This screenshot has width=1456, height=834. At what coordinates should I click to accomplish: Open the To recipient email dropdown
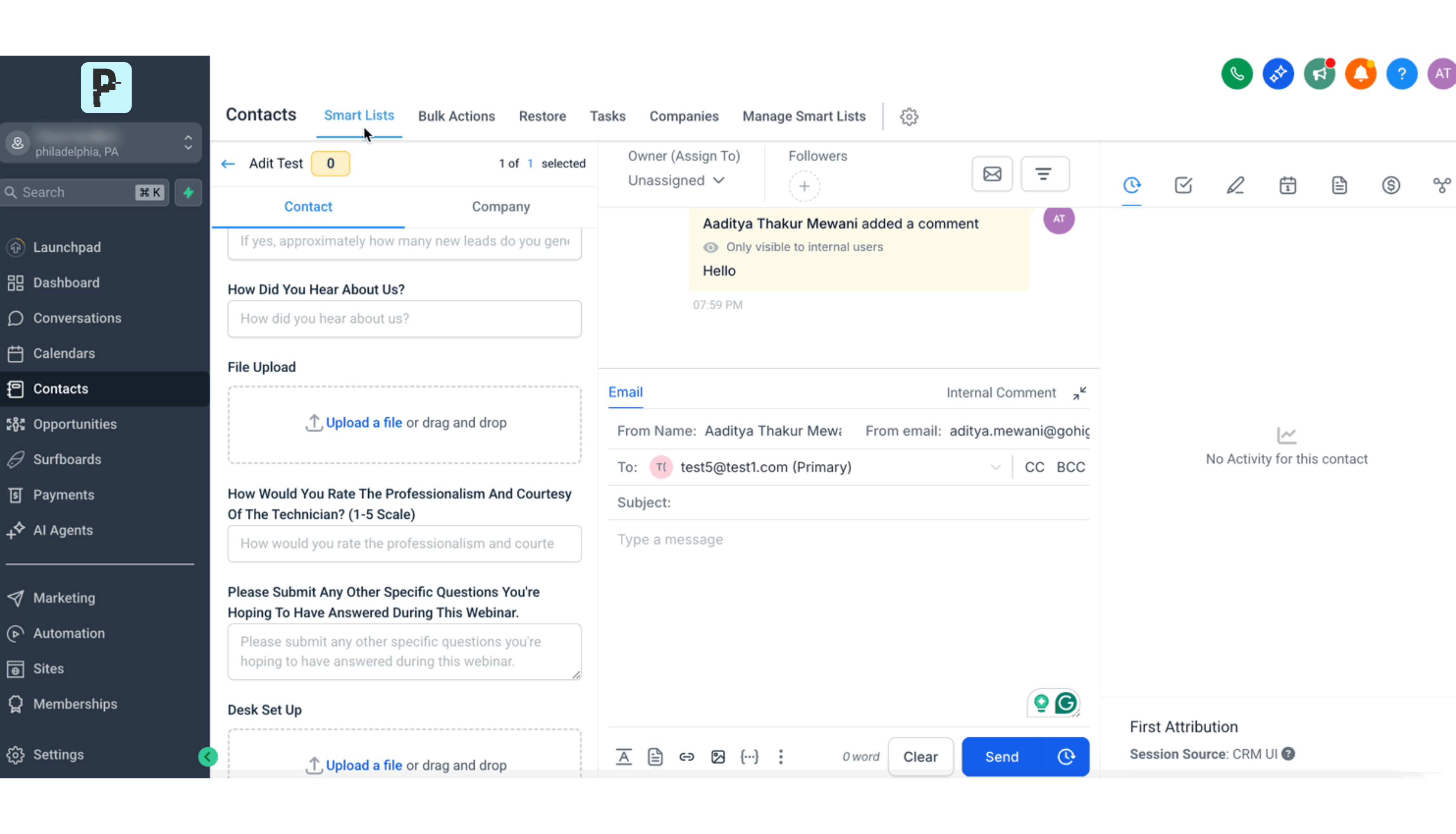[x=995, y=467]
